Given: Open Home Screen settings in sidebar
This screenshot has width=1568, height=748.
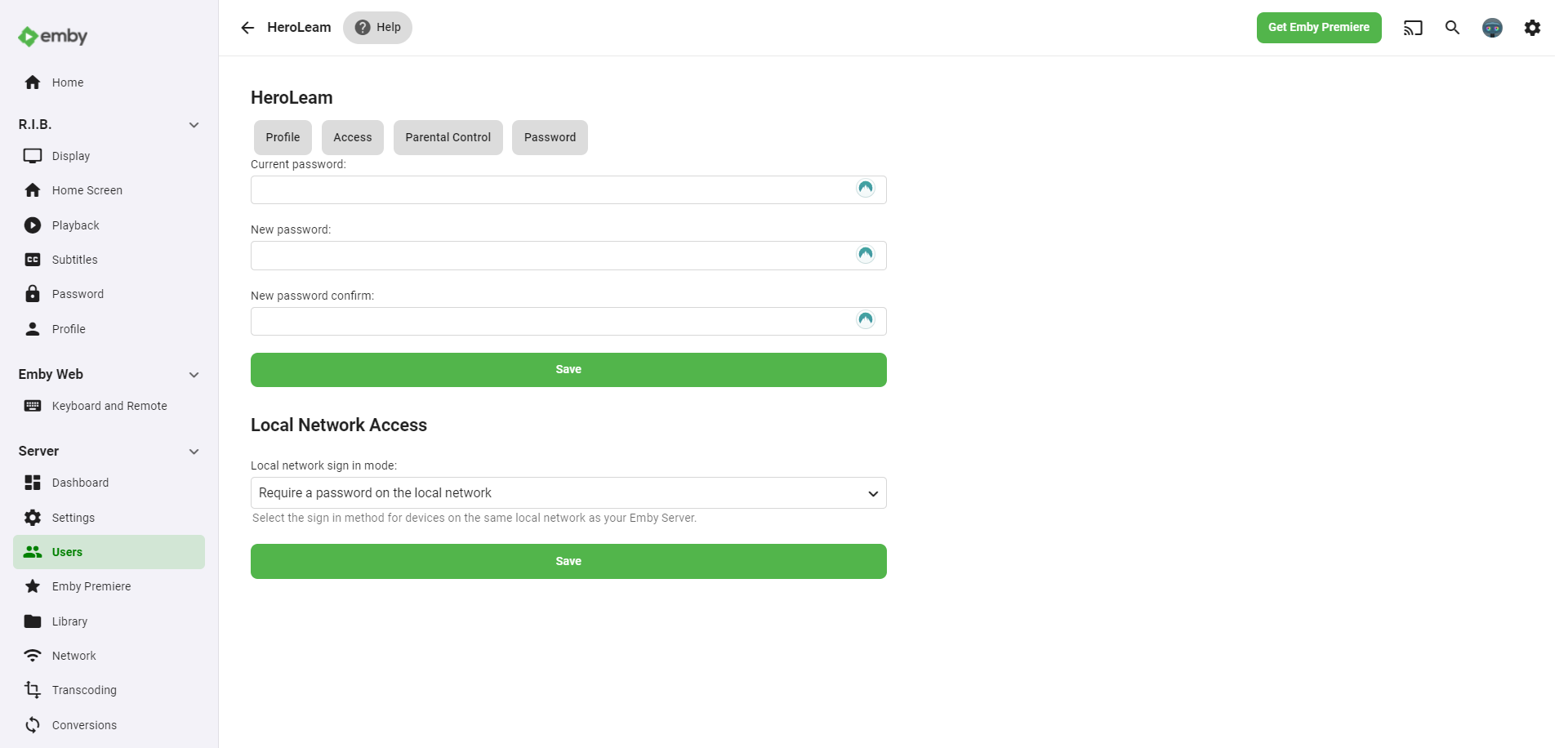Looking at the screenshot, I should (x=109, y=190).
